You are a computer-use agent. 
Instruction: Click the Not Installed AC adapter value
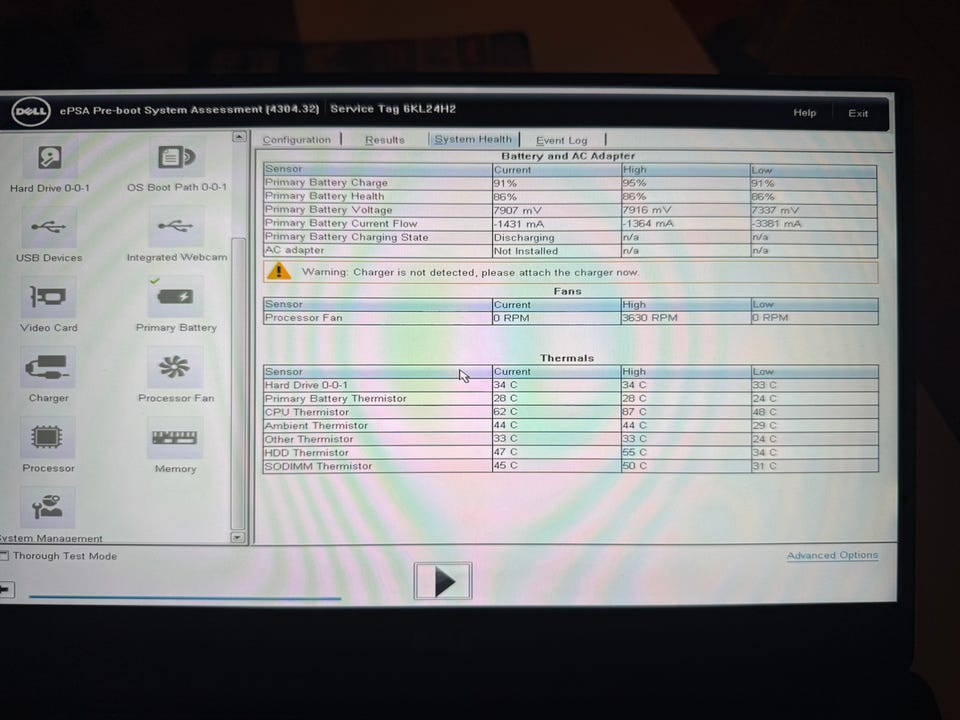tap(526, 251)
